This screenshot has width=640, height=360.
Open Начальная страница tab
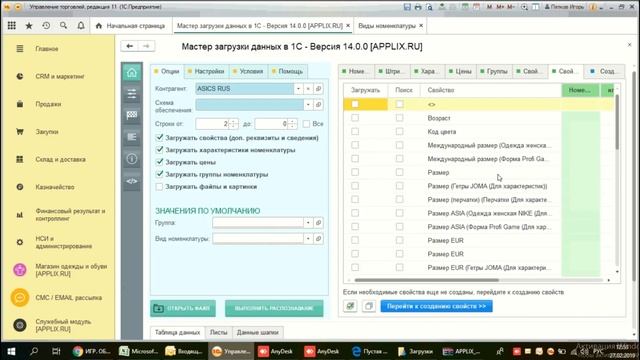click(x=131, y=26)
